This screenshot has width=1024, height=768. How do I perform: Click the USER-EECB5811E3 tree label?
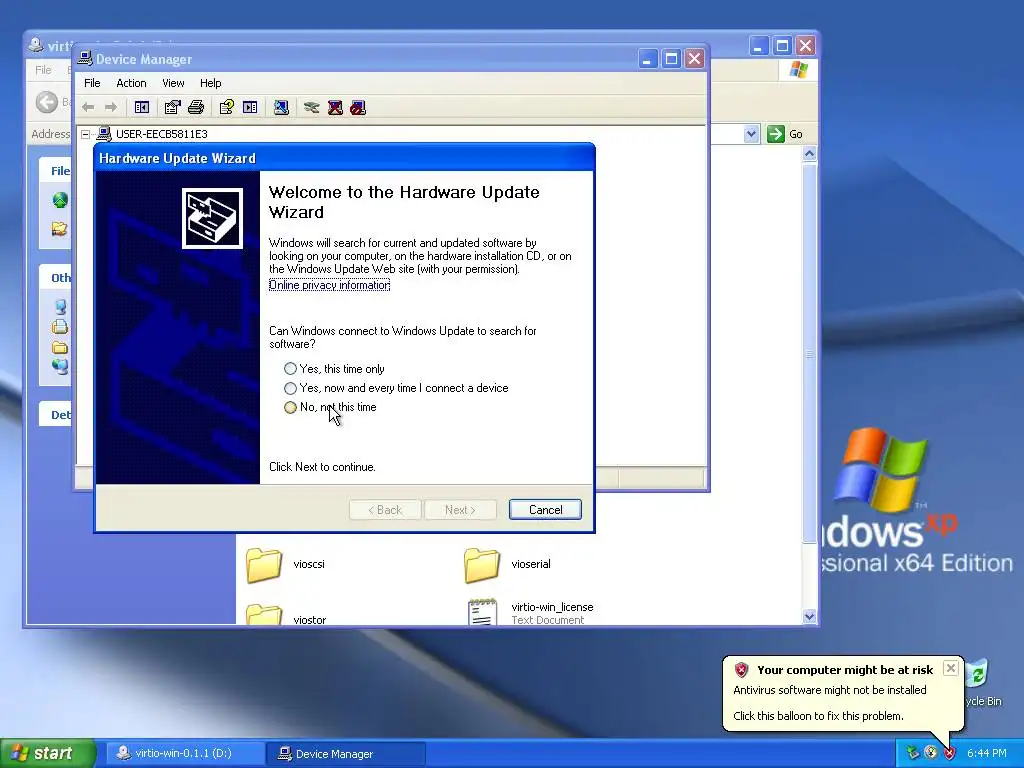161,134
